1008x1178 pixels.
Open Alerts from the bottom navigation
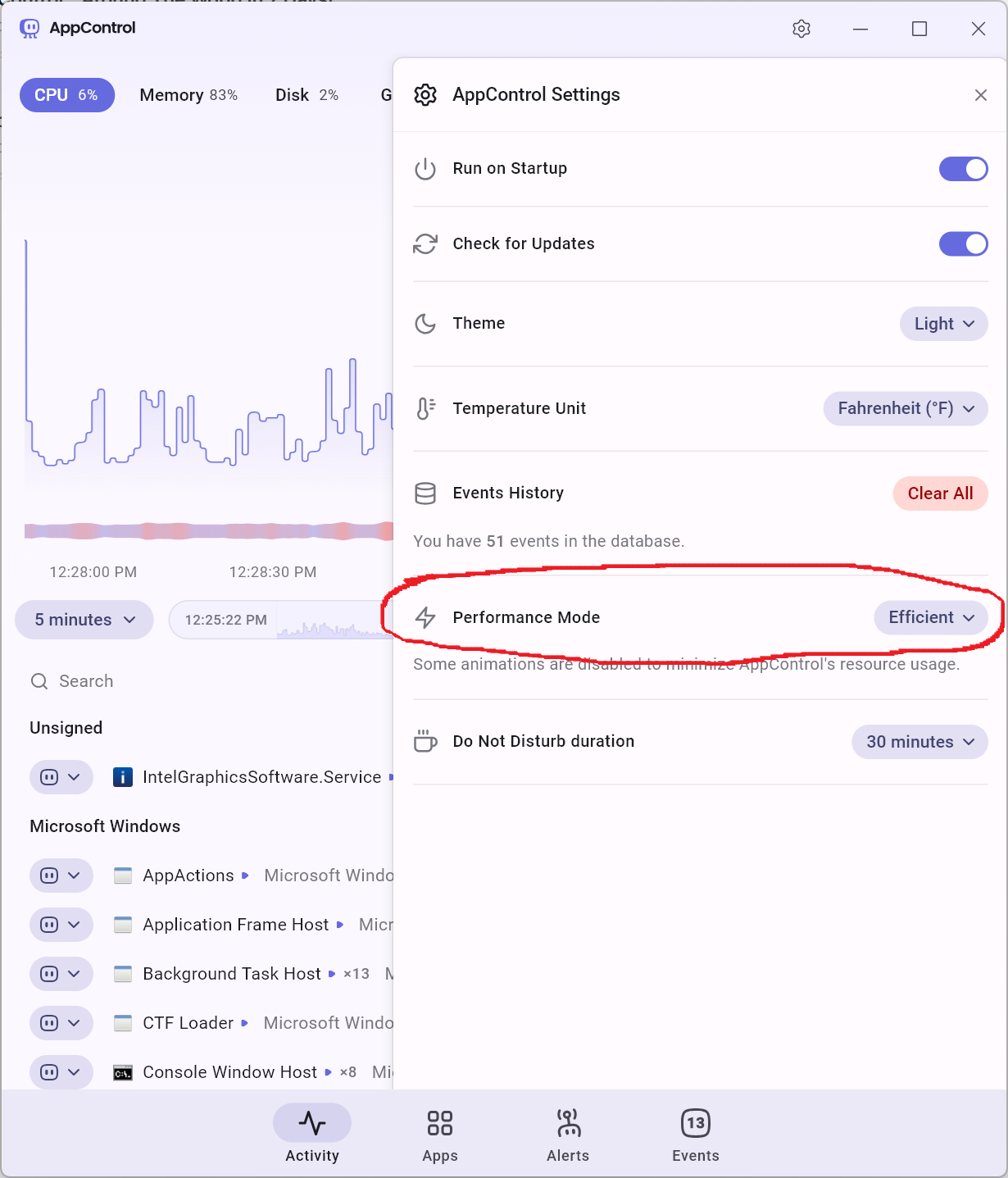pos(568,1135)
